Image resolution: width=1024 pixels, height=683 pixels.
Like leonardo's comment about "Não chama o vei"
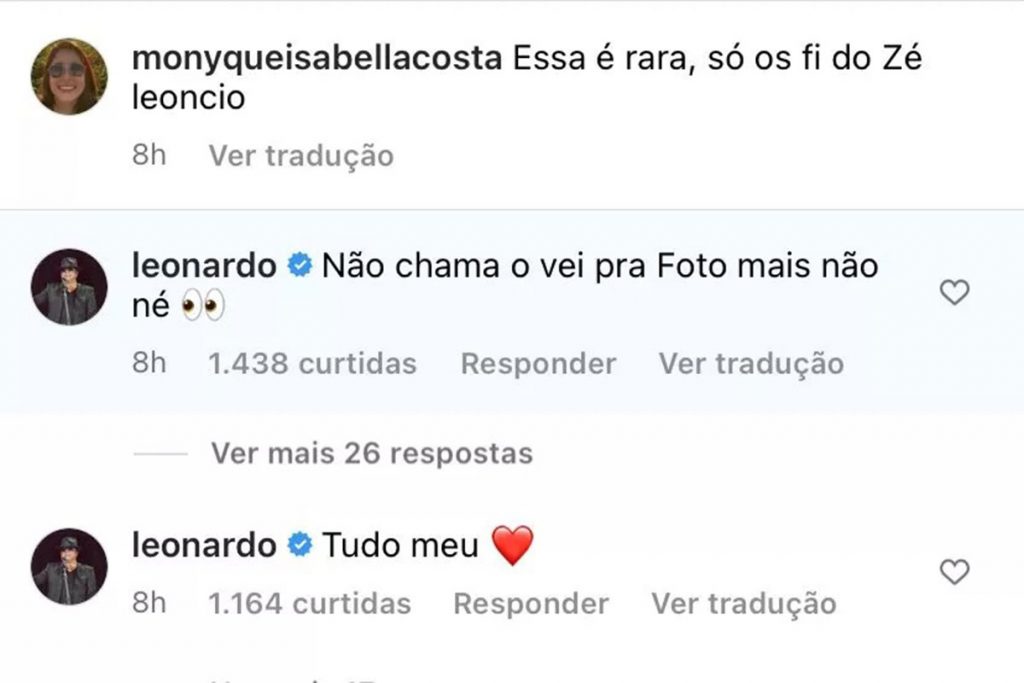pos(956,292)
